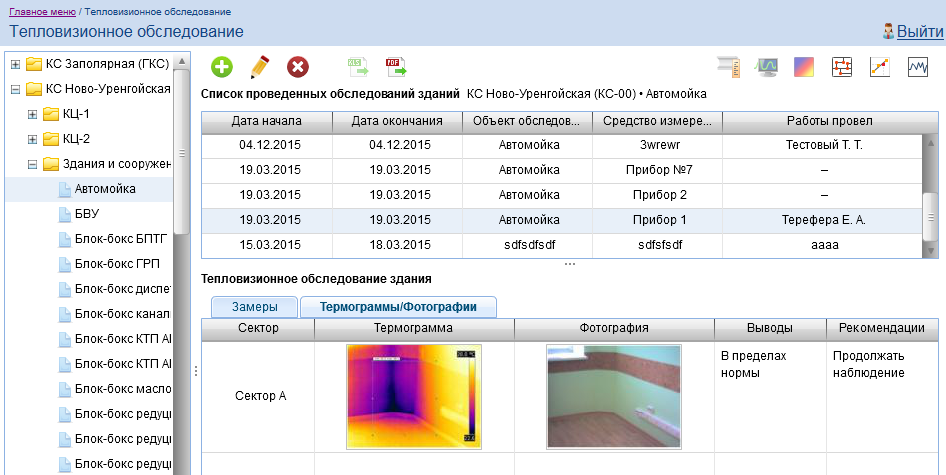
Task: Click the КЦ-2 folder icon
Action: [51, 139]
